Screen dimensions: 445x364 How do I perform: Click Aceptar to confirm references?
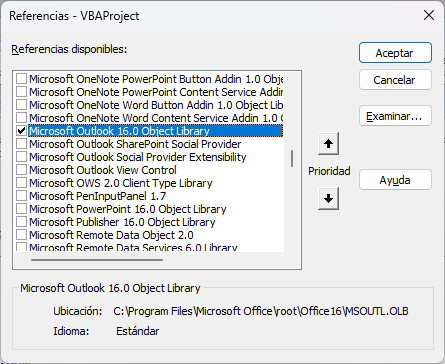tap(395, 53)
